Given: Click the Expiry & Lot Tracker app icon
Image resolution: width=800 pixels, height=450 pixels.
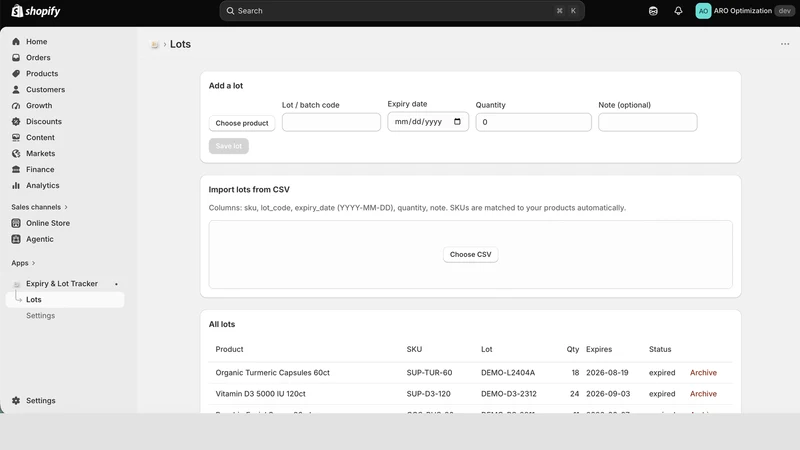Looking at the screenshot, I should click(16, 284).
